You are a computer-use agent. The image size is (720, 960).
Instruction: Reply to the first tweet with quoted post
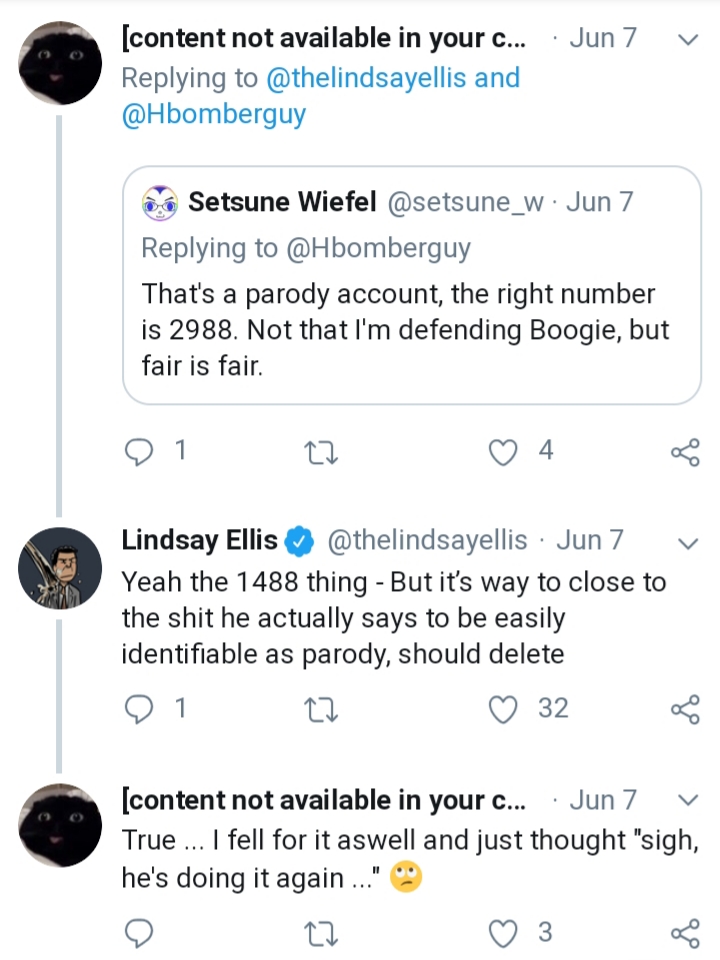pos(139,452)
